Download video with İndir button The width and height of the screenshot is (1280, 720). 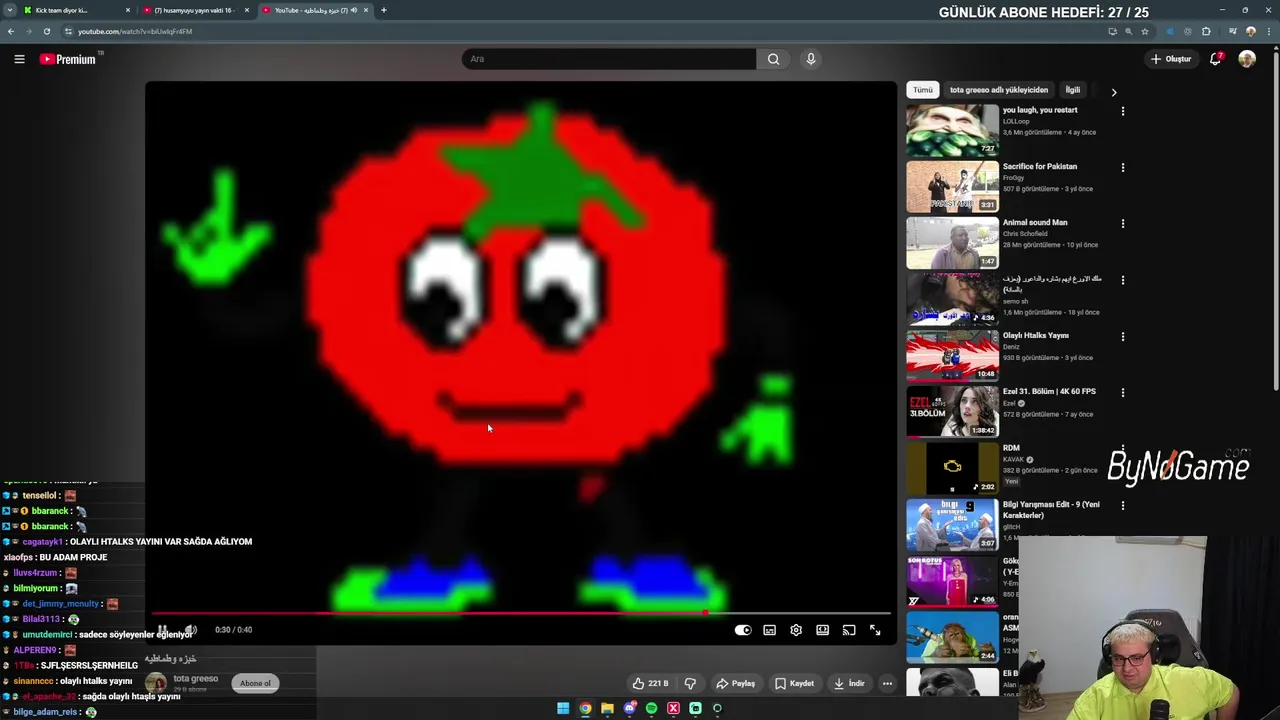click(x=848, y=683)
